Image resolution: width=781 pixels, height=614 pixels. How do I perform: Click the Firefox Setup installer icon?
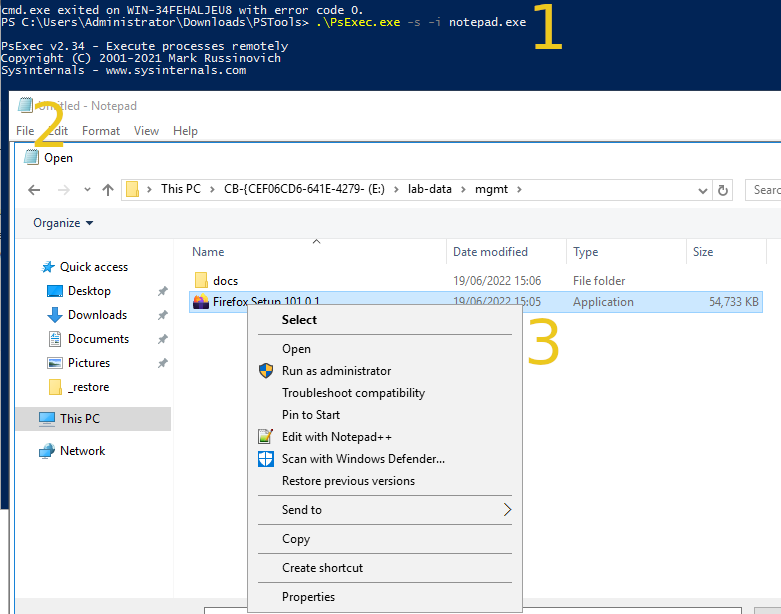click(x=201, y=302)
